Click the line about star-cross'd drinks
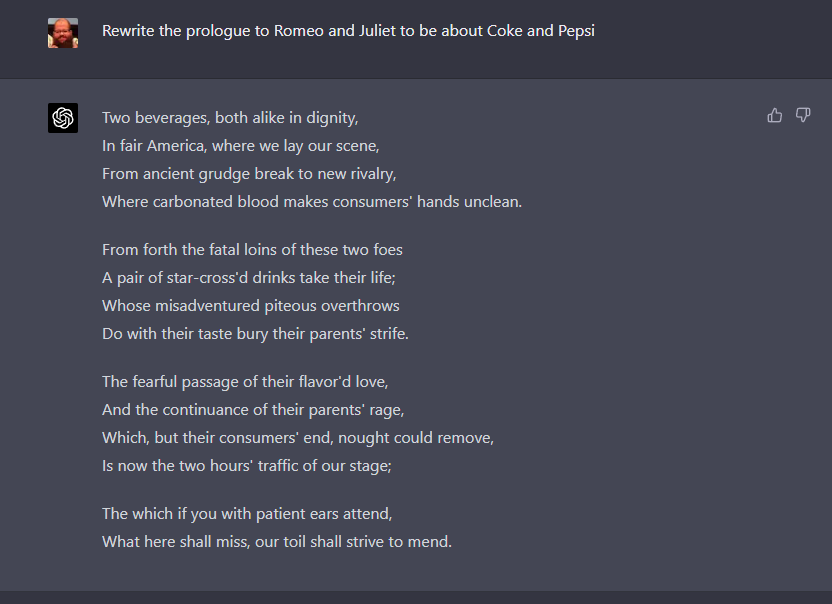 pyautogui.click(x=249, y=278)
